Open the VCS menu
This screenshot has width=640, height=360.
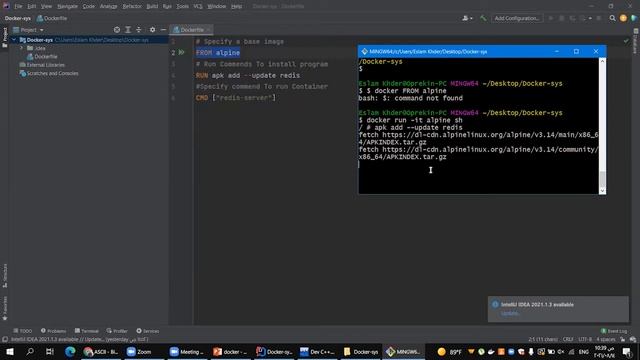pos(198,7)
